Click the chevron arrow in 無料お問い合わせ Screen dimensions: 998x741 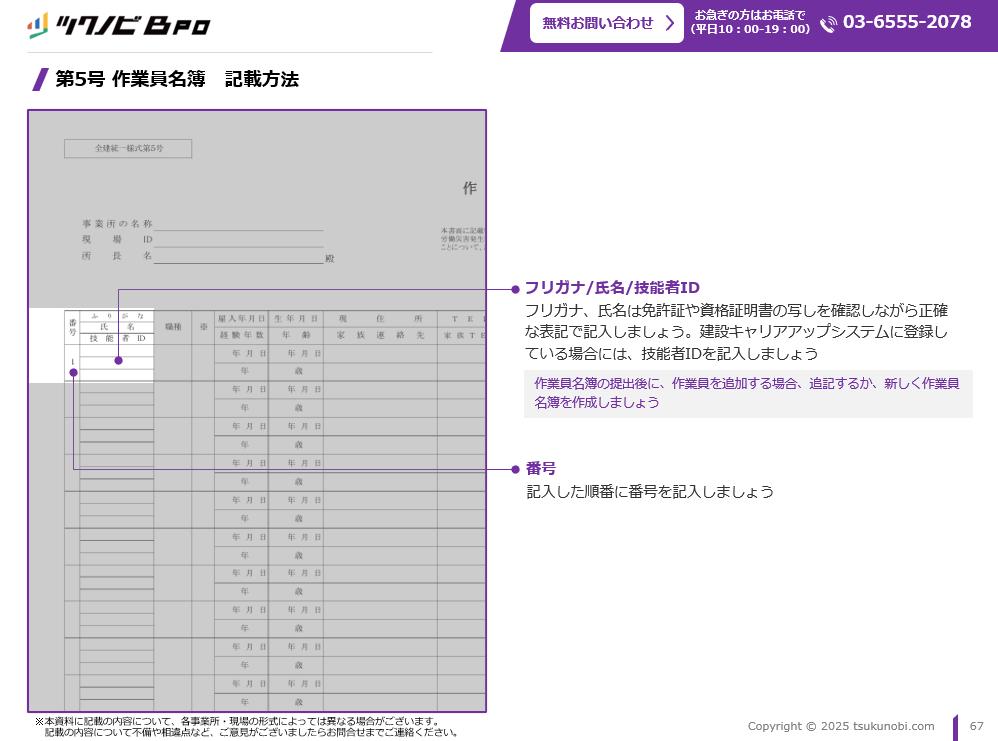pos(669,24)
